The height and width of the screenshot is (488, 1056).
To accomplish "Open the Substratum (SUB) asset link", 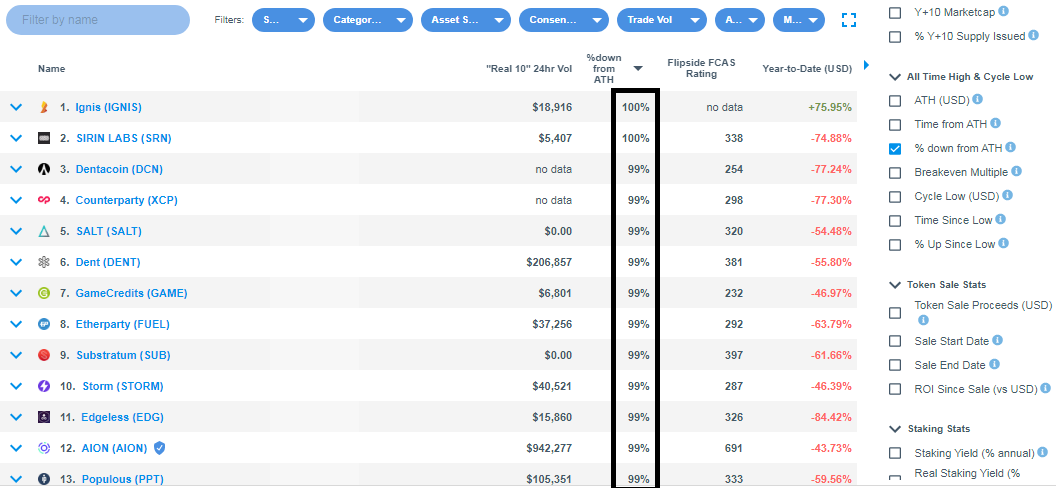I will click(123, 355).
